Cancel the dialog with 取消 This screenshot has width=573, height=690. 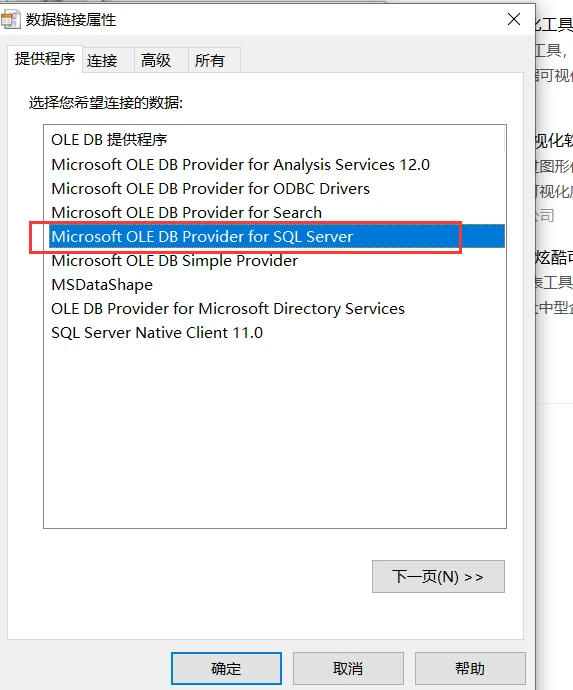[348, 668]
